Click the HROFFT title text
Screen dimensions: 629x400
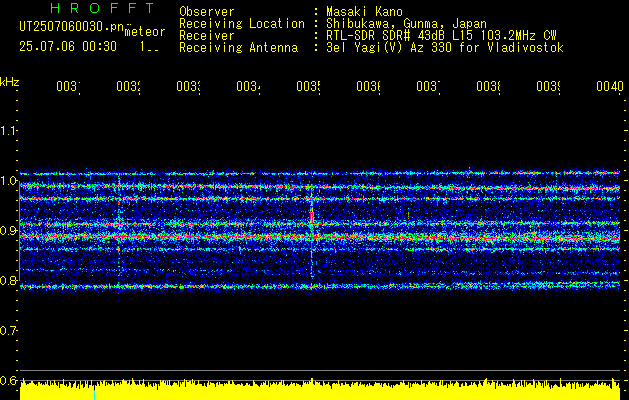tap(102, 8)
